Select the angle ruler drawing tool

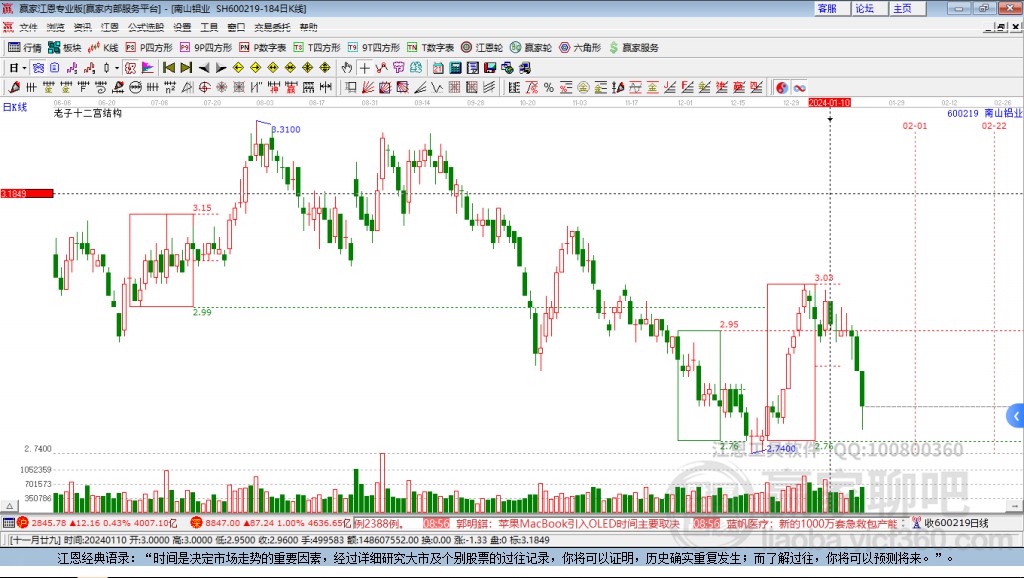(187, 88)
